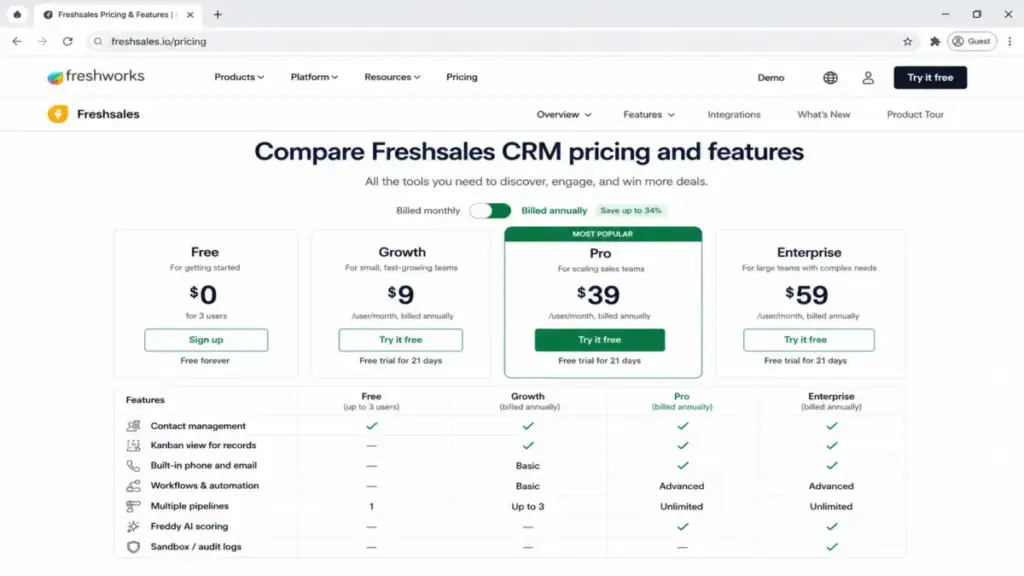Click the Kanban view for records label

203,445
